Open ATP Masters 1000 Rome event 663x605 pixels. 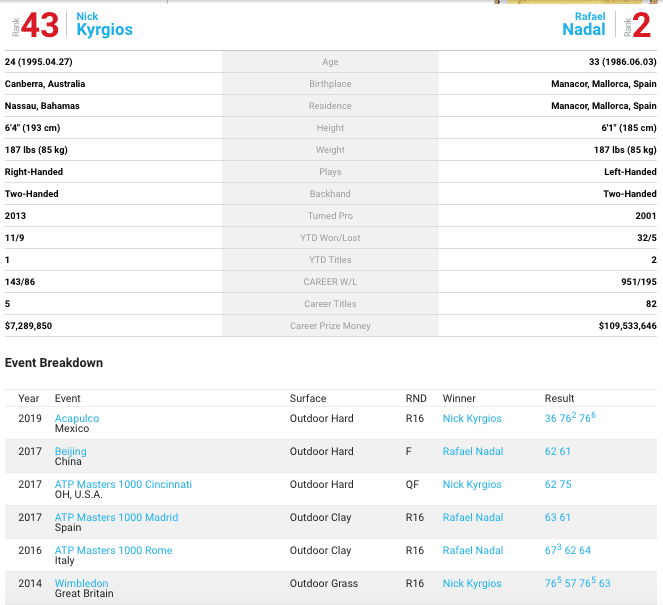pyautogui.click(x=113, y=550)
